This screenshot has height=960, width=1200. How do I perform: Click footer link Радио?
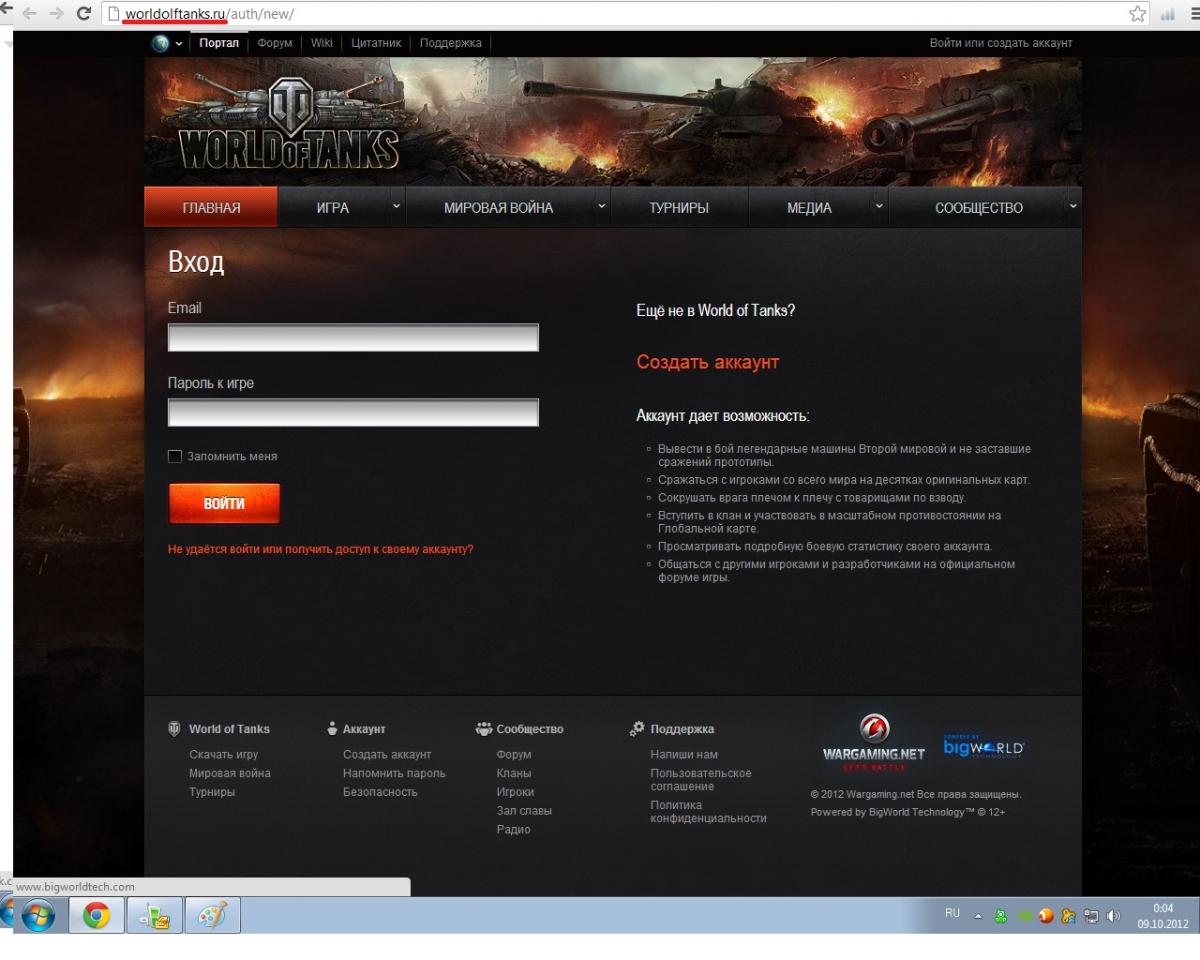pos(513,830)
